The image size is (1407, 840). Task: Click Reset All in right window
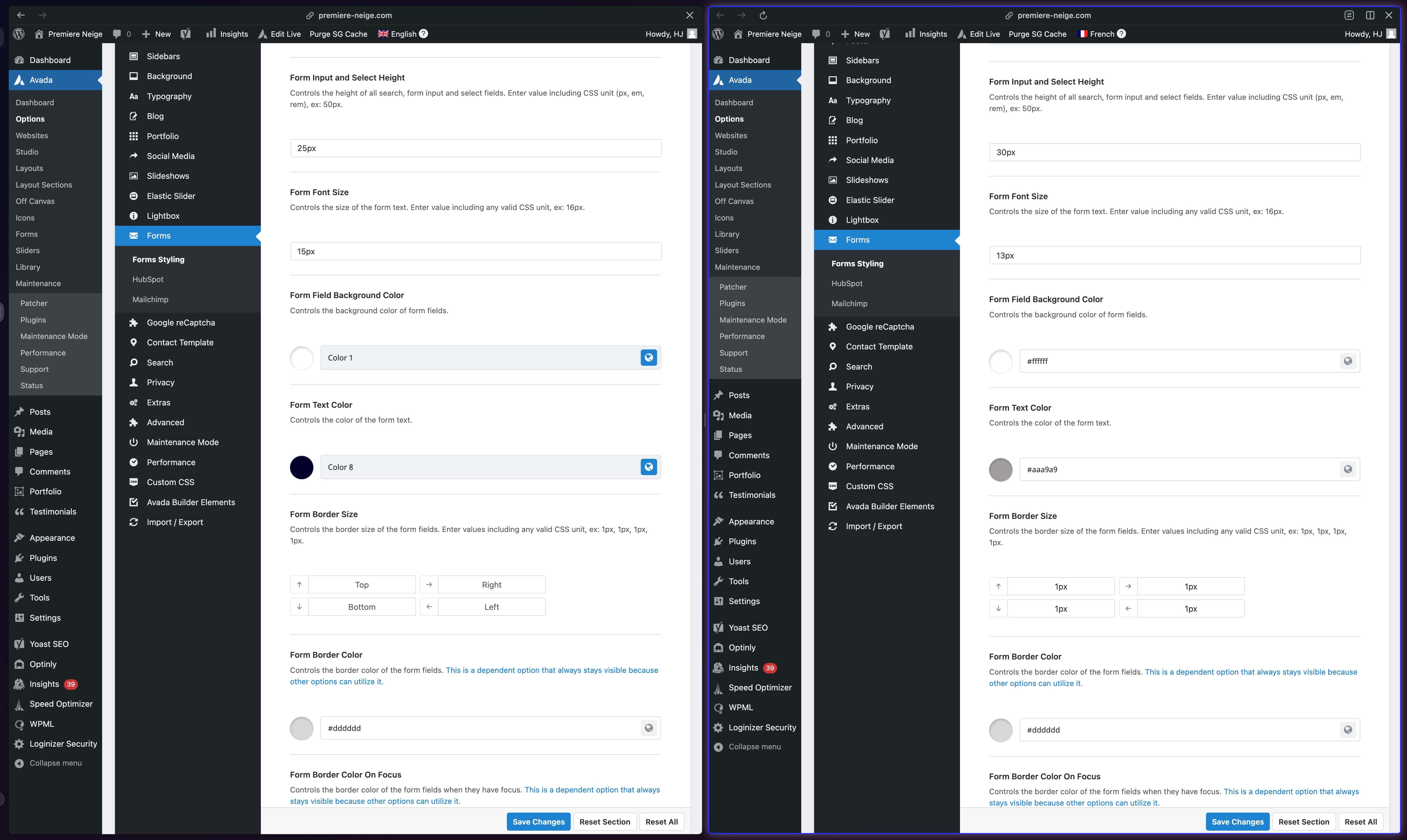pyautogui.click(x=1361, y=822)
